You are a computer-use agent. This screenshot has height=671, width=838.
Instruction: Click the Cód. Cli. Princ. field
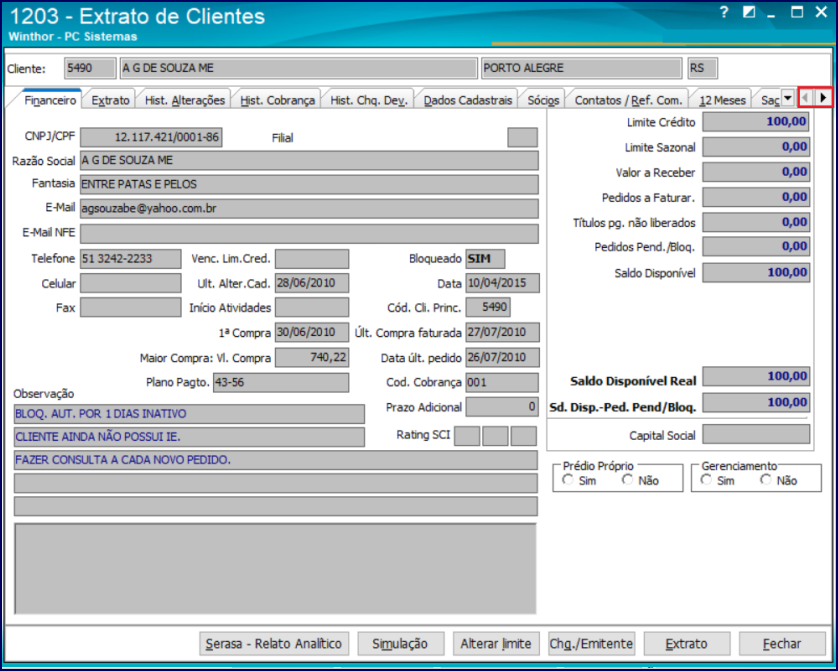(488, 307)
